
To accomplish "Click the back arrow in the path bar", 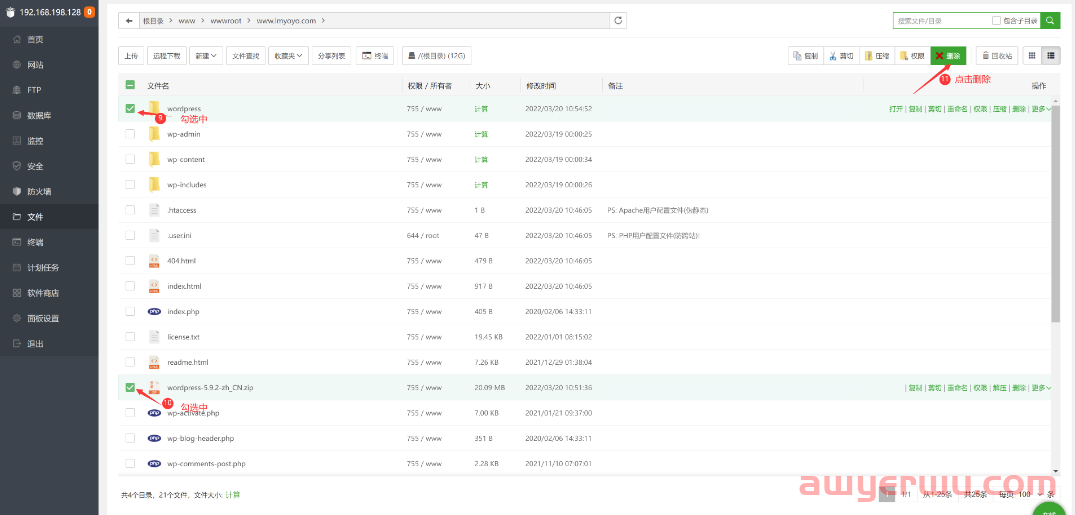I will (128, 21).
